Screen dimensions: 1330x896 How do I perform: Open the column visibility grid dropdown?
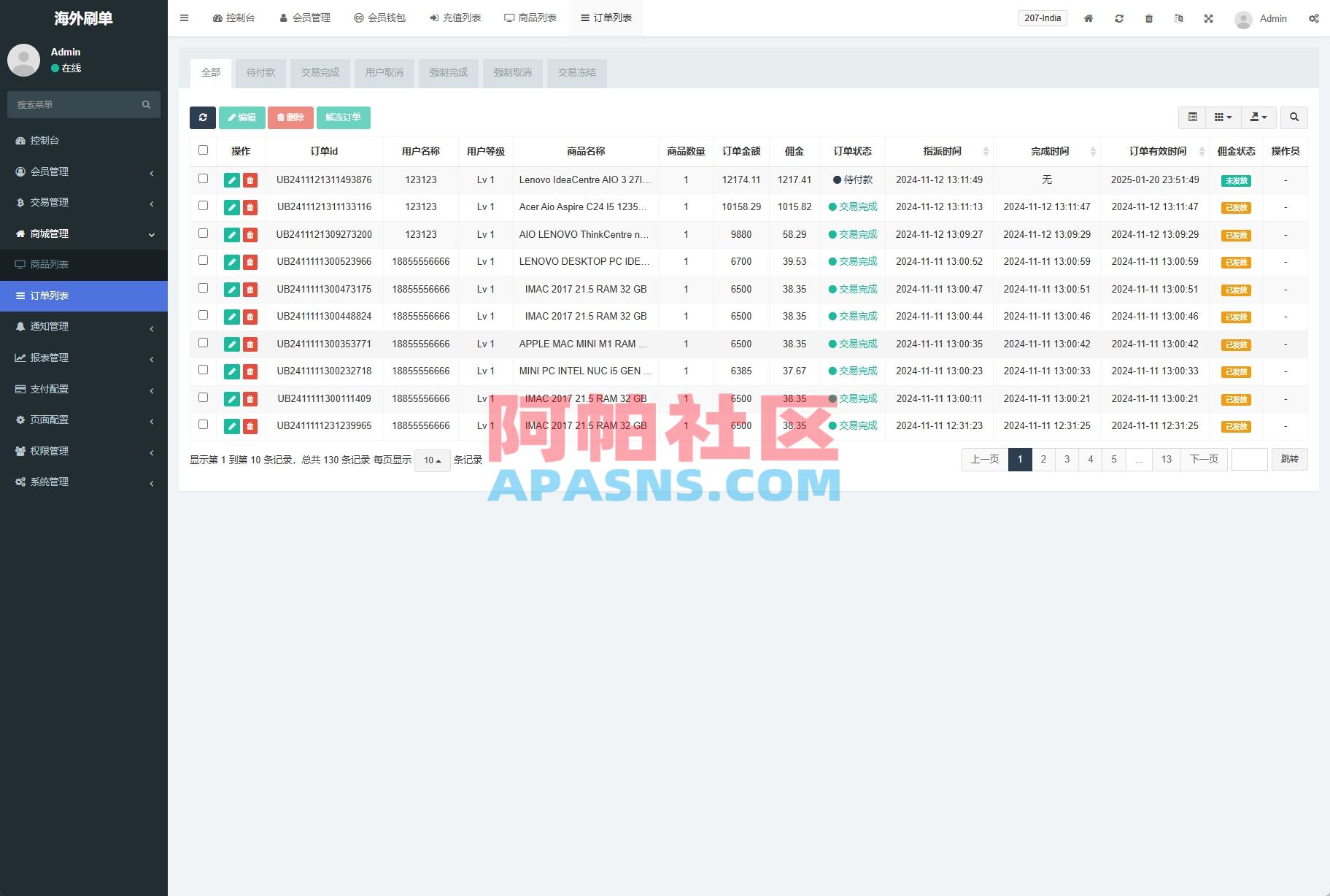1223,117
